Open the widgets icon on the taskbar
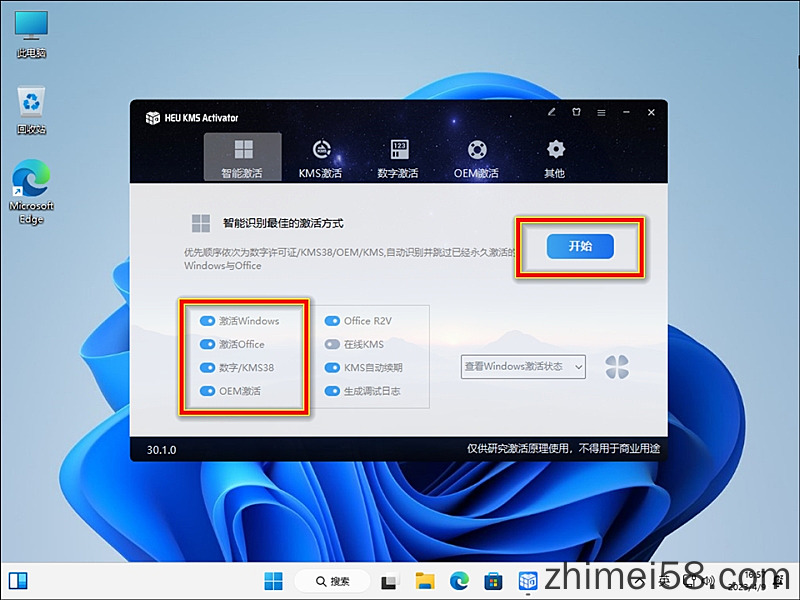Image resolution: width=800 pixels, height=600 pixels. (x=18, y=581)
